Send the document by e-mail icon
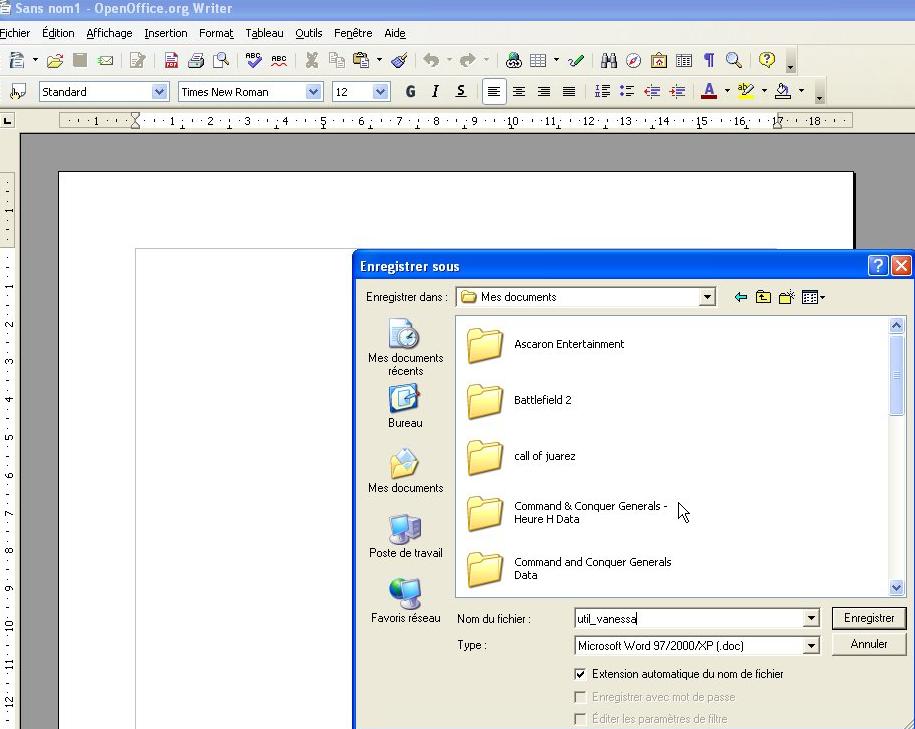The height and width of the screenshot is (729, 915). tap(105, 60)
